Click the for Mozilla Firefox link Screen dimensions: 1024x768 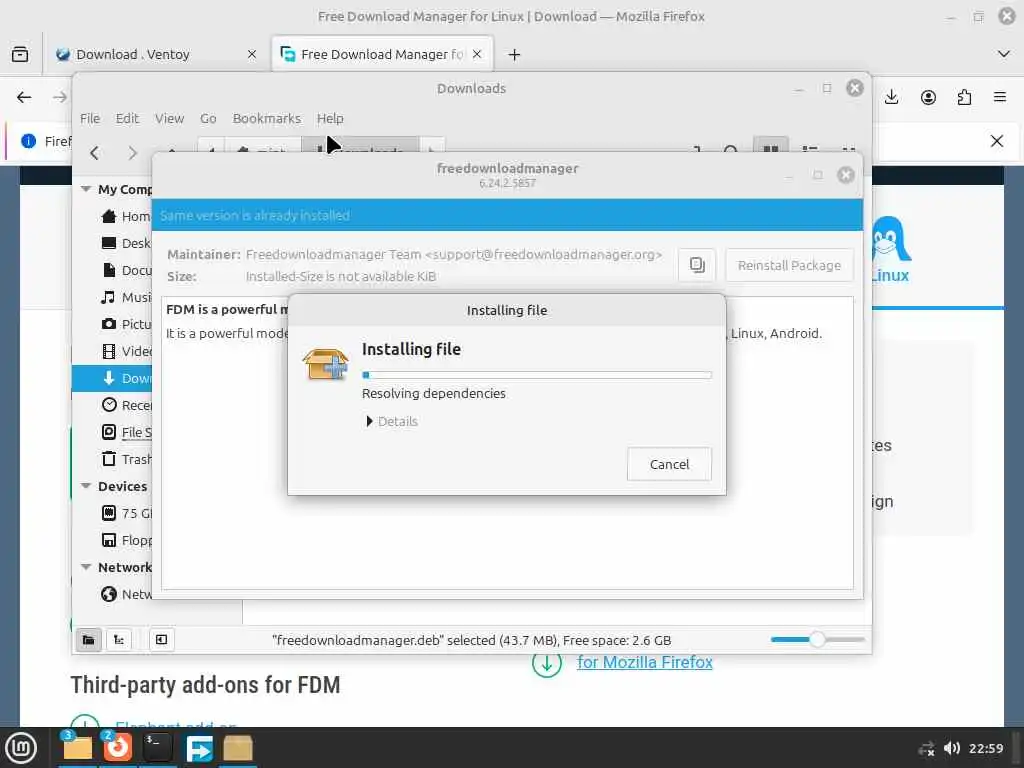[x=645, y=662]
